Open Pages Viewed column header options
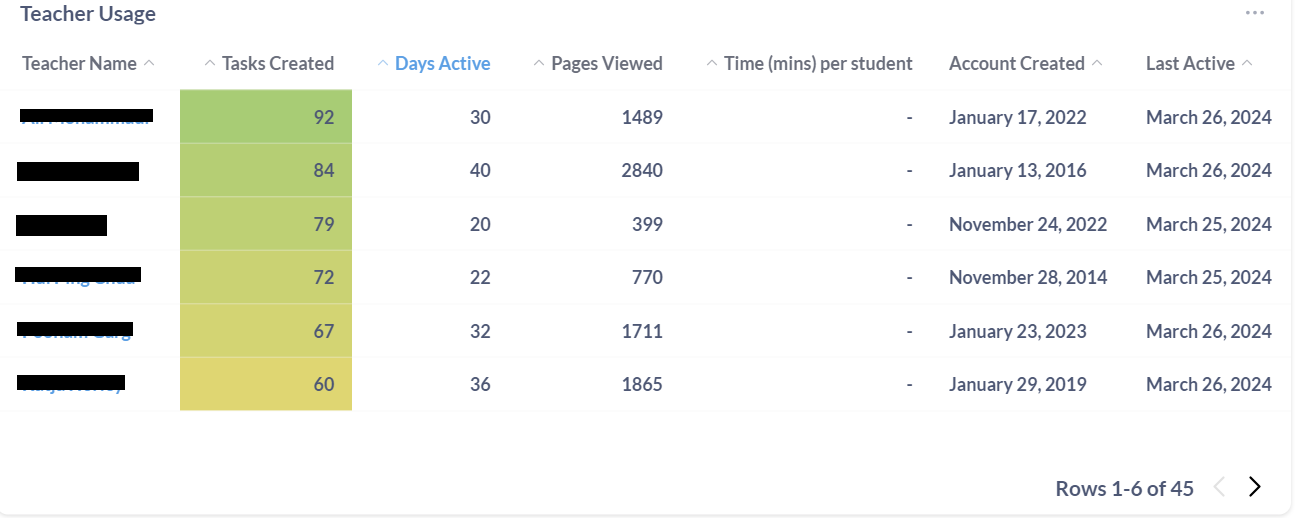Viewport: 1295px width, 518px height. tap(606, 63)
